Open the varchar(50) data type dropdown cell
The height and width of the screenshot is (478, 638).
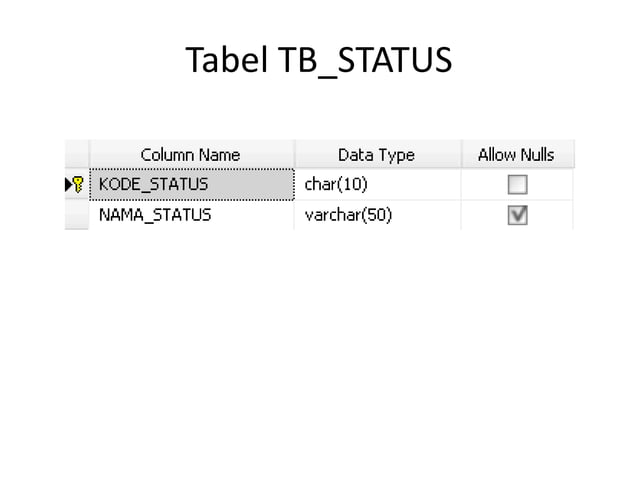pos(376,215)
